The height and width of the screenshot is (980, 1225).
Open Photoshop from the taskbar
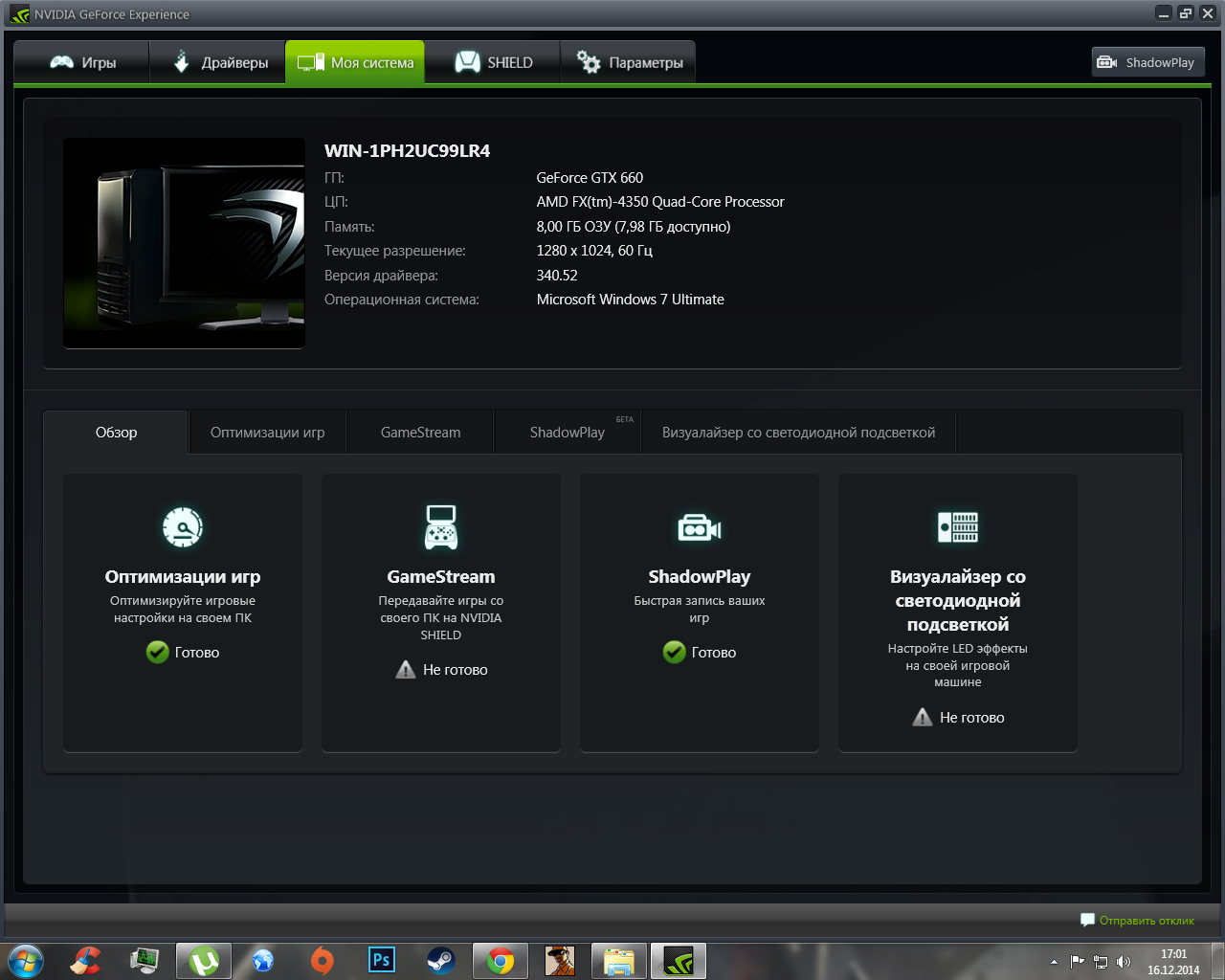click(x=382, y=960)
